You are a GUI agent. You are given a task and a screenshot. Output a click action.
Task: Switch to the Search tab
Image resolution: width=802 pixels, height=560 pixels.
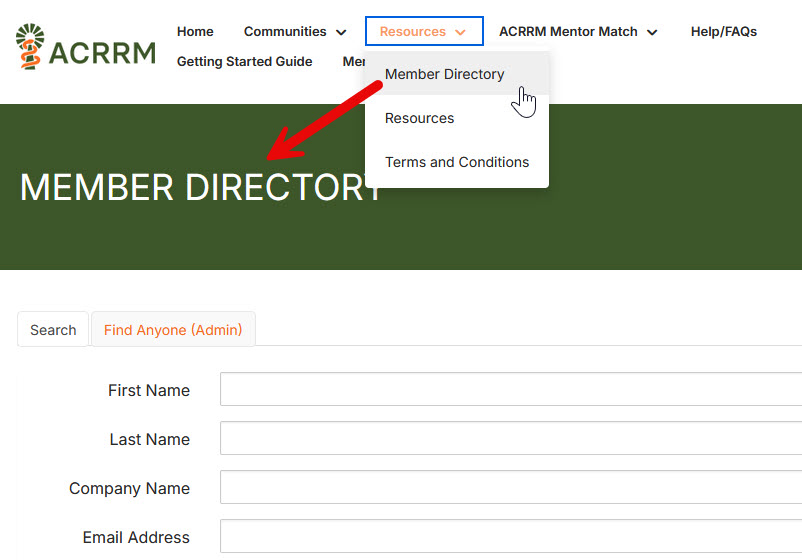(x=53, y=330)
